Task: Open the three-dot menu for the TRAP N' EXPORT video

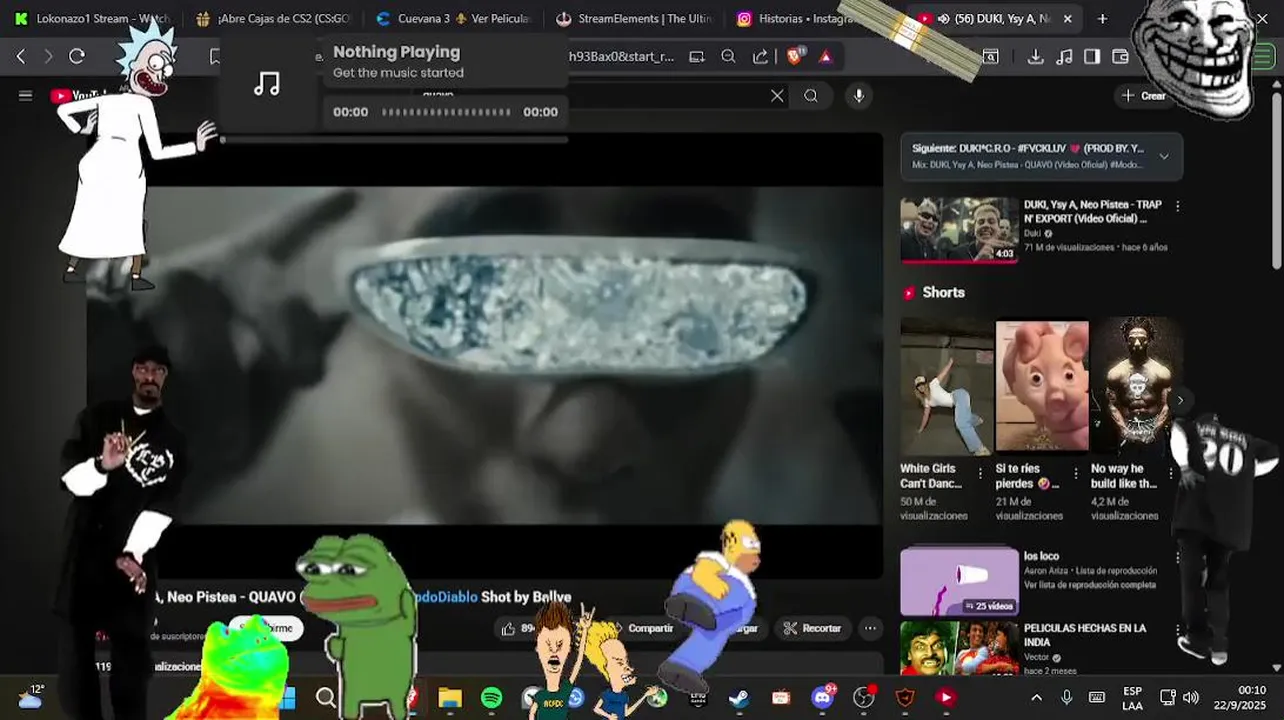Action: (1177, 206)
